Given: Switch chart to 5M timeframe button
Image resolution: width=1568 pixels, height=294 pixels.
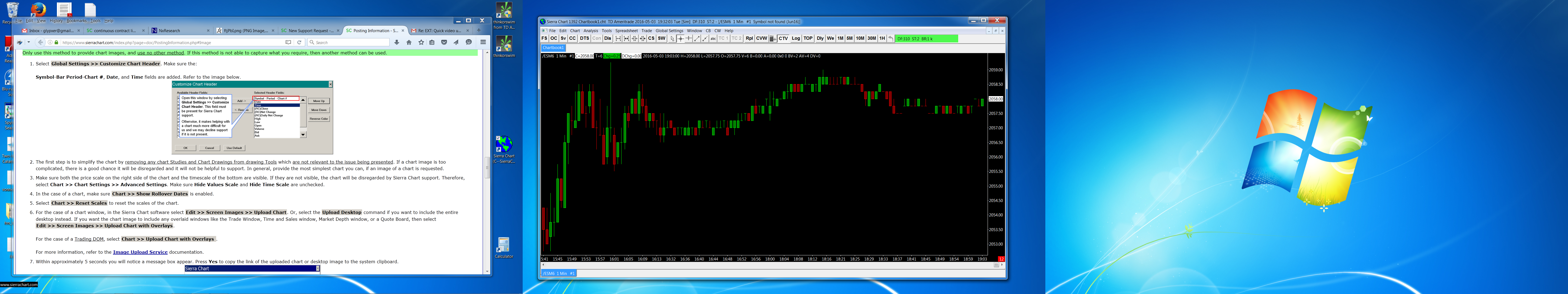Looking at the screenshot, I should point(849,38).
